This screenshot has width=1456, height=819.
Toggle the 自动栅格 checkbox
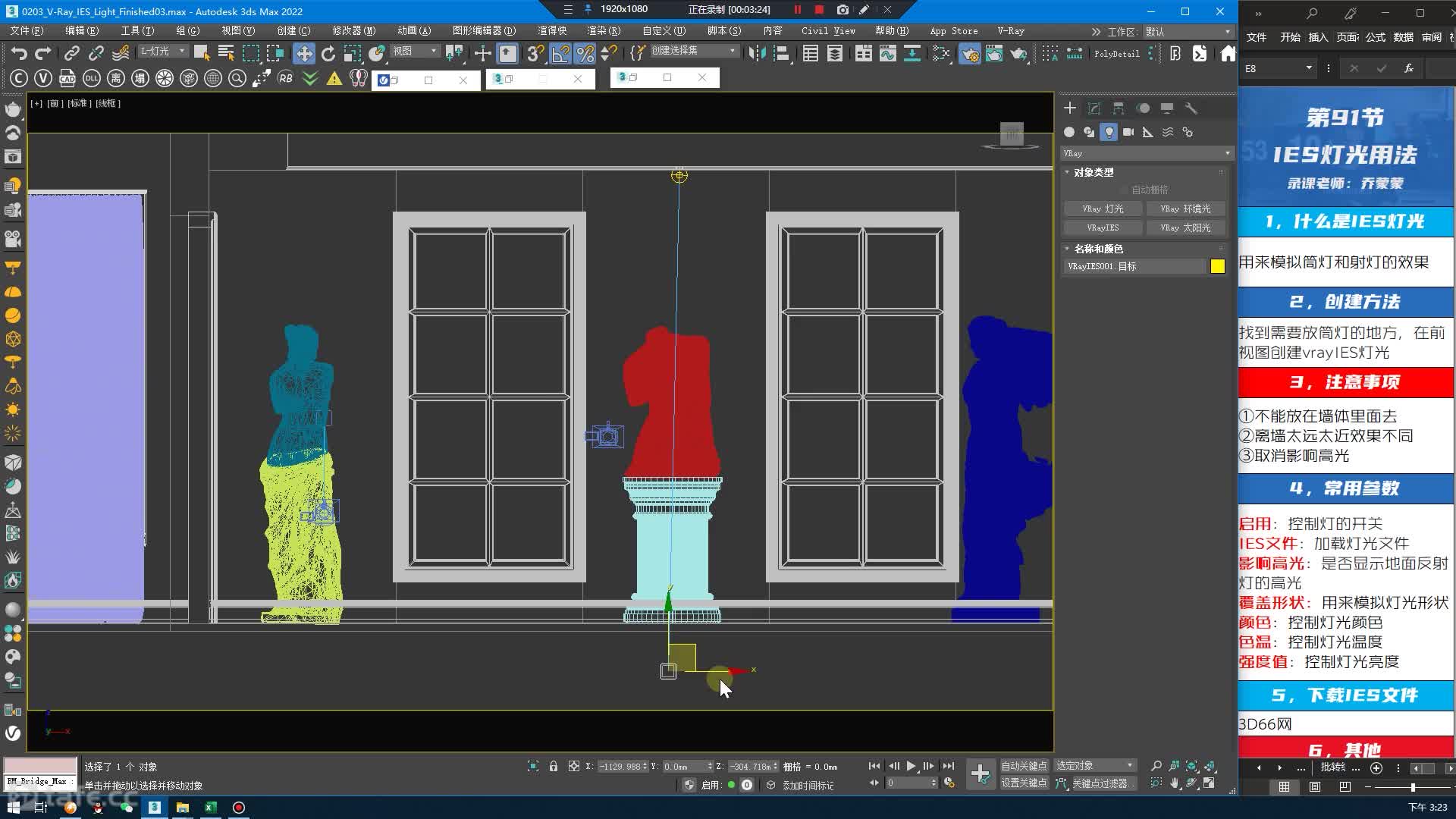coord(1124,190)
